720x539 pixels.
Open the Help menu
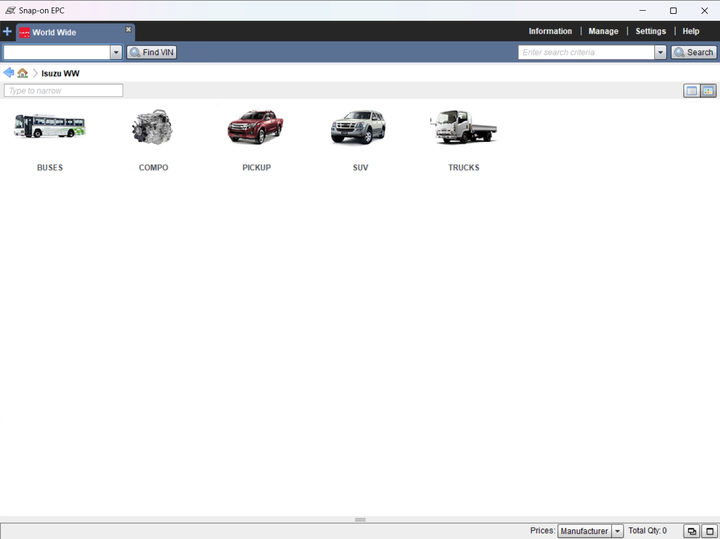coord(691,31)
